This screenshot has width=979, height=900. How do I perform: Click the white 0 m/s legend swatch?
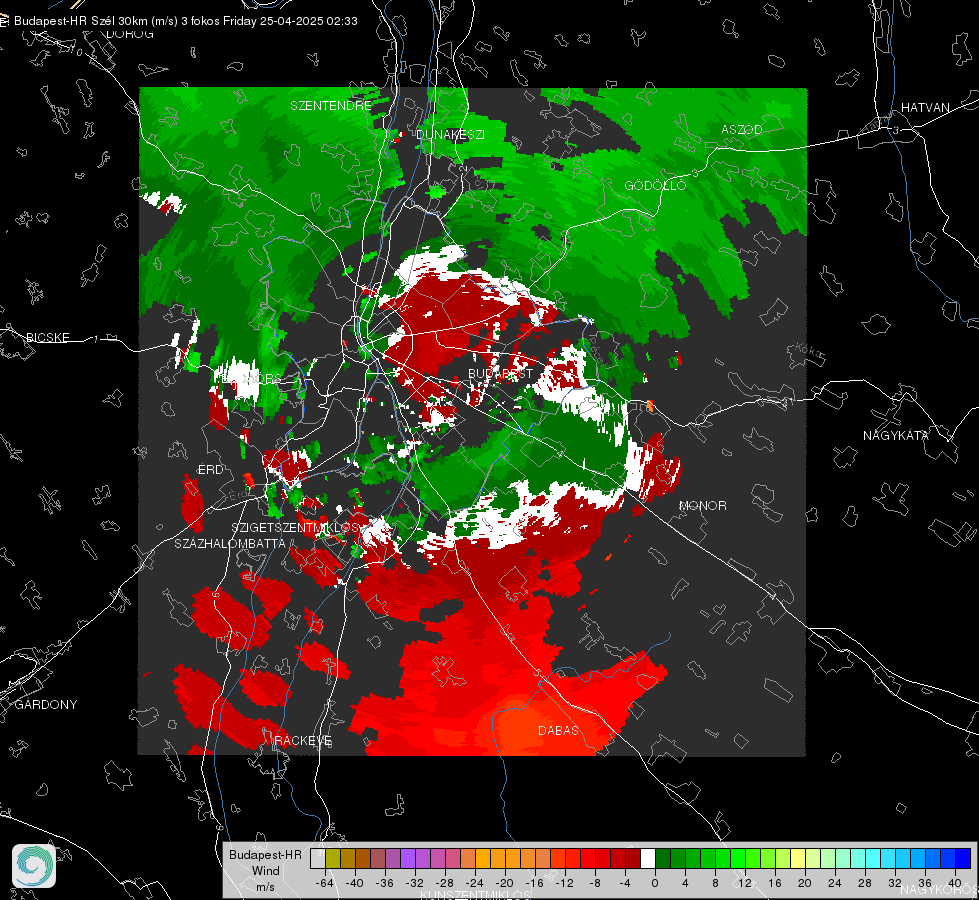(x=648, y=858)
